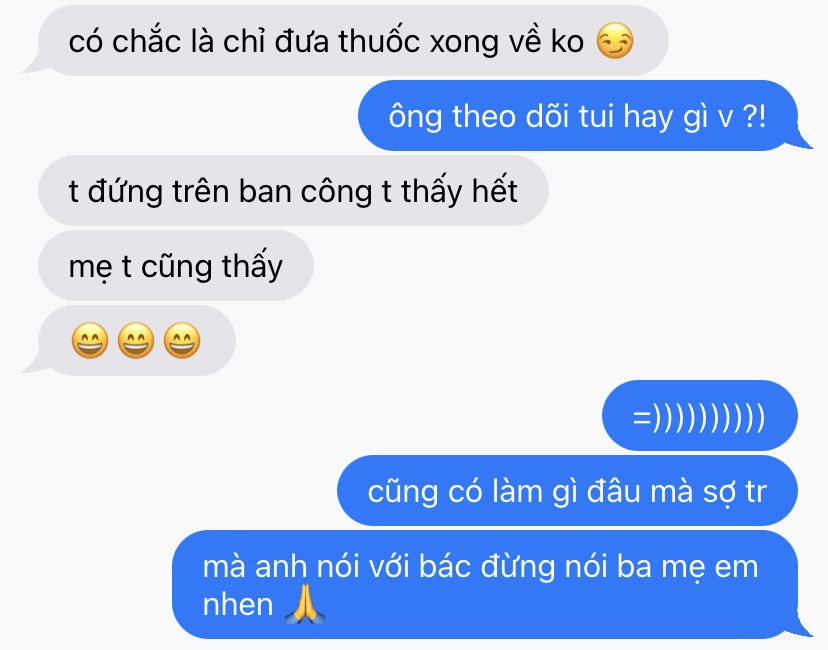The image size is (828, 650).
Task: Tap message 't đứng trên ban công'
Action: (293, 191)
